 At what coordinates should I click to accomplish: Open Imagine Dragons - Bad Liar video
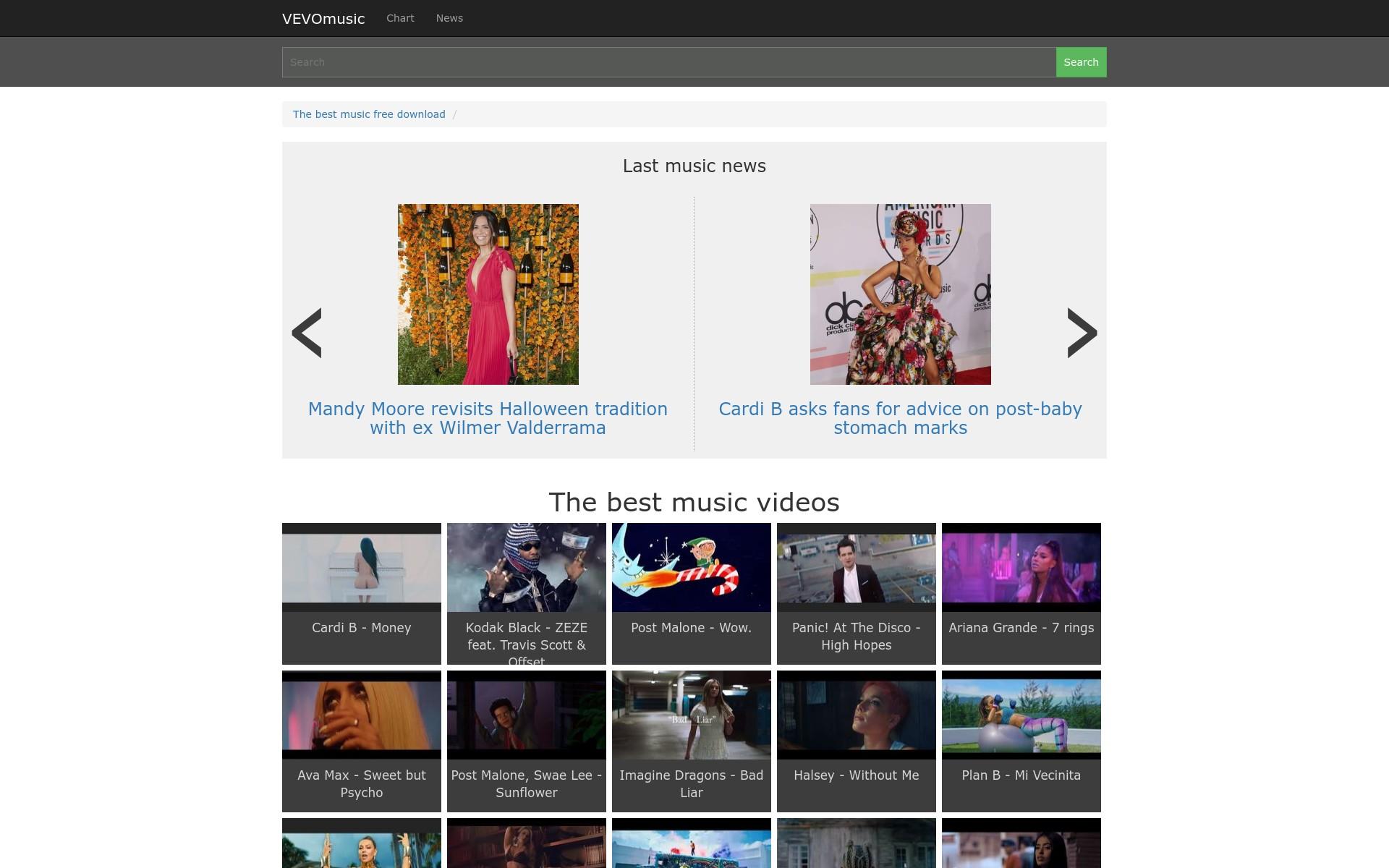[x=692, y=741]
